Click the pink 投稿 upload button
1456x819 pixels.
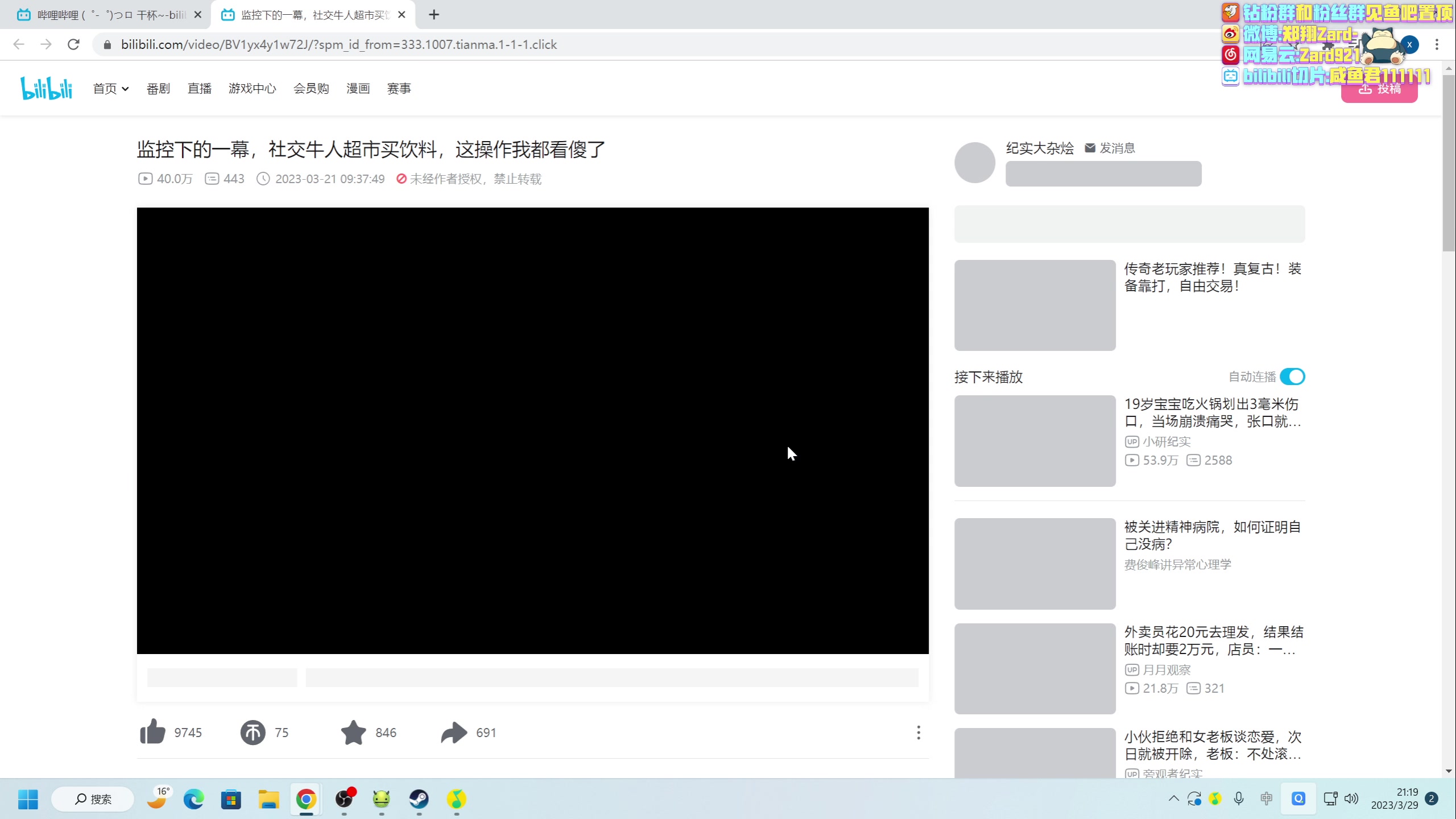pos(1379,90)
